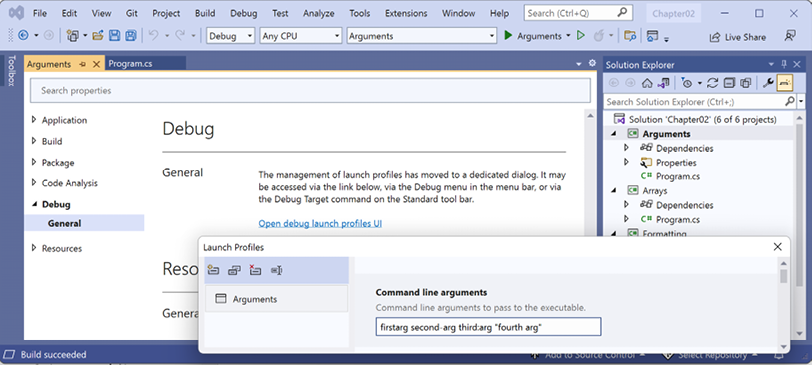Open Properties via the wrench icon
The height and width of the screenshot is (365, 812).
pos(768,83)
